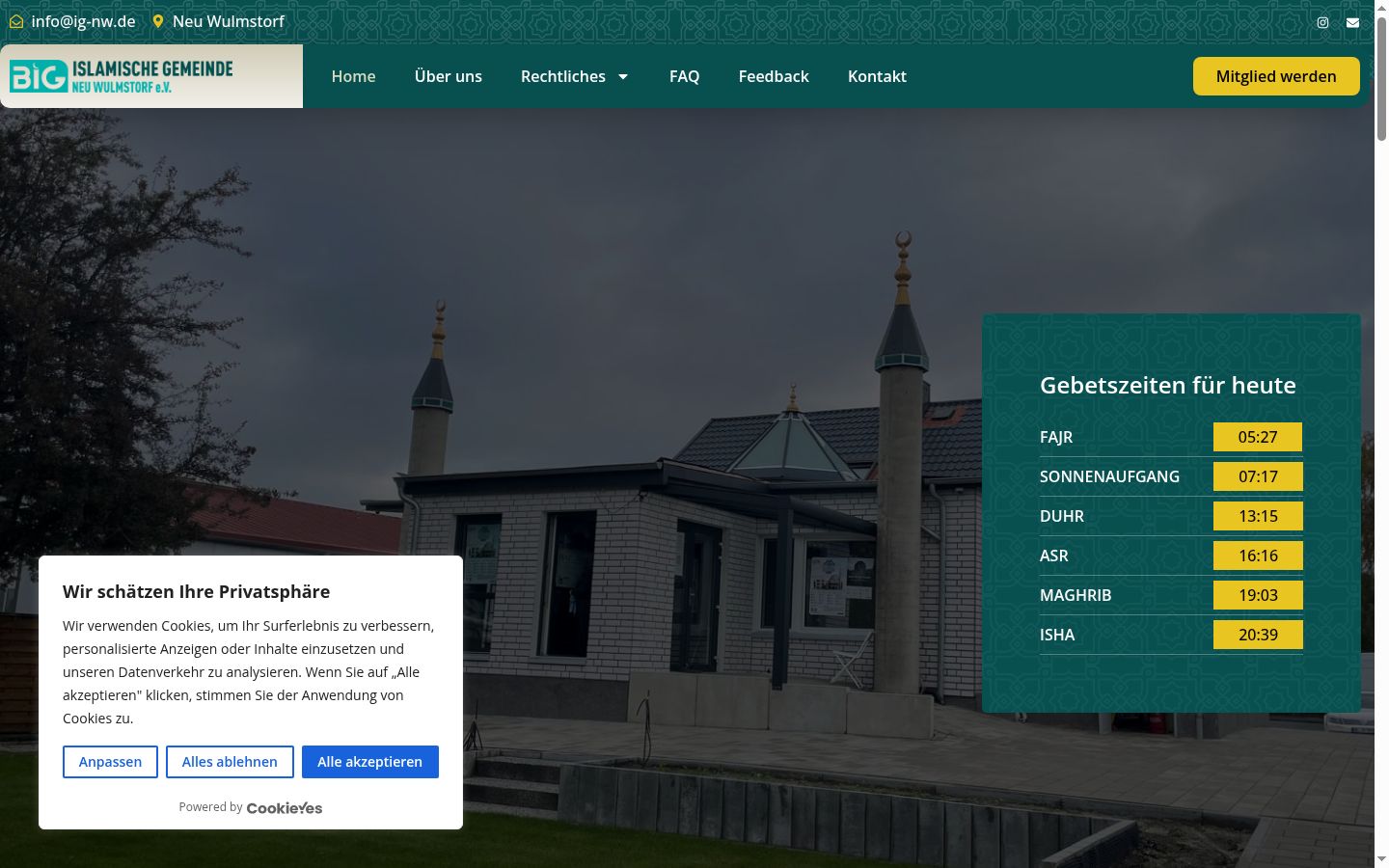Click the MAGHRIB row label
Screen dimensions: 1389x868
click(1076, 595)
